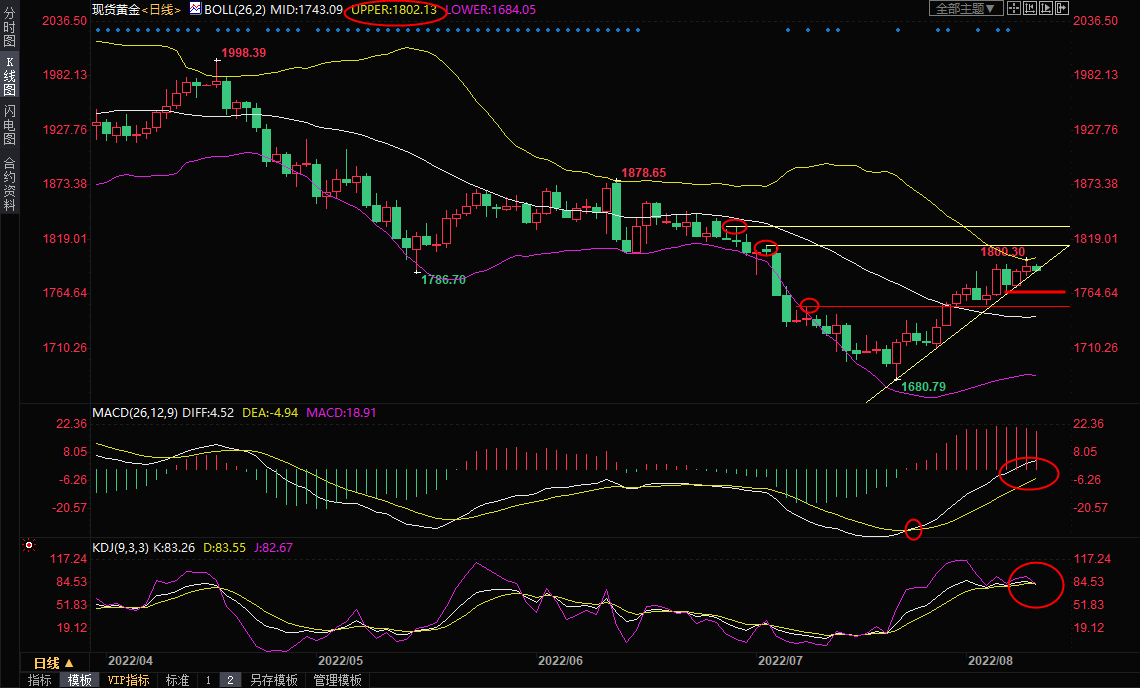Select template number 2
1140x688 pixels.
229,680
